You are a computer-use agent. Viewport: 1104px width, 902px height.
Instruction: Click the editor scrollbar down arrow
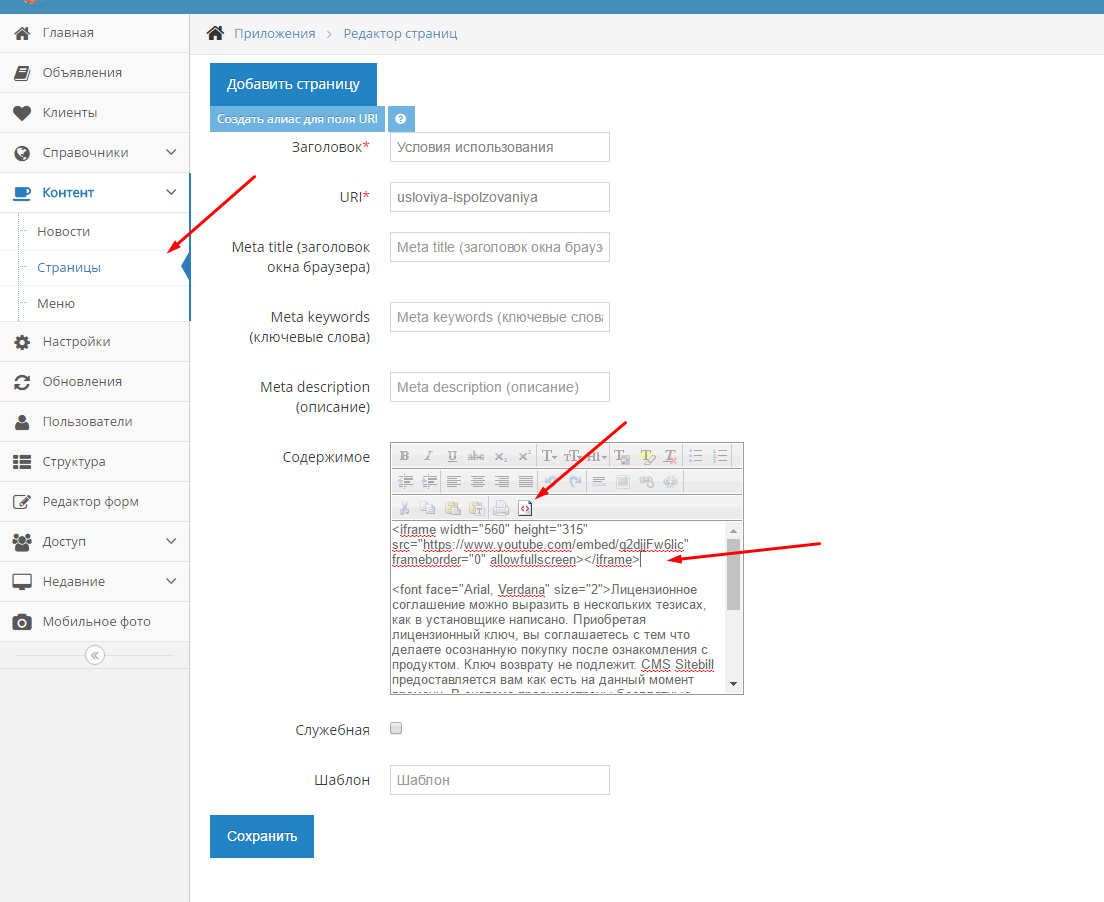[734, 684]
